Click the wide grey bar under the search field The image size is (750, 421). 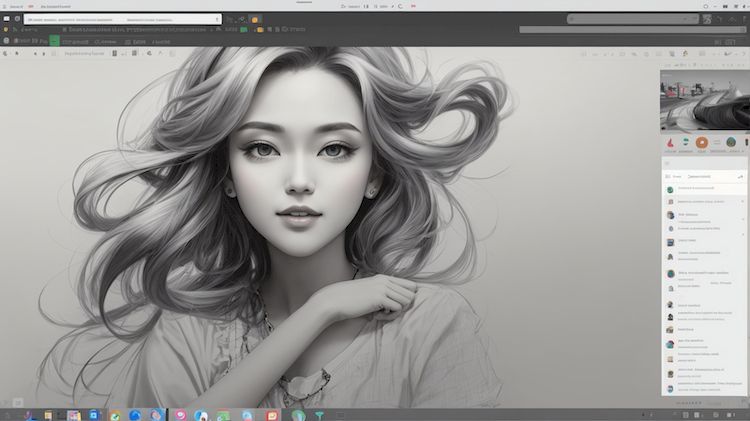(632, 30)
